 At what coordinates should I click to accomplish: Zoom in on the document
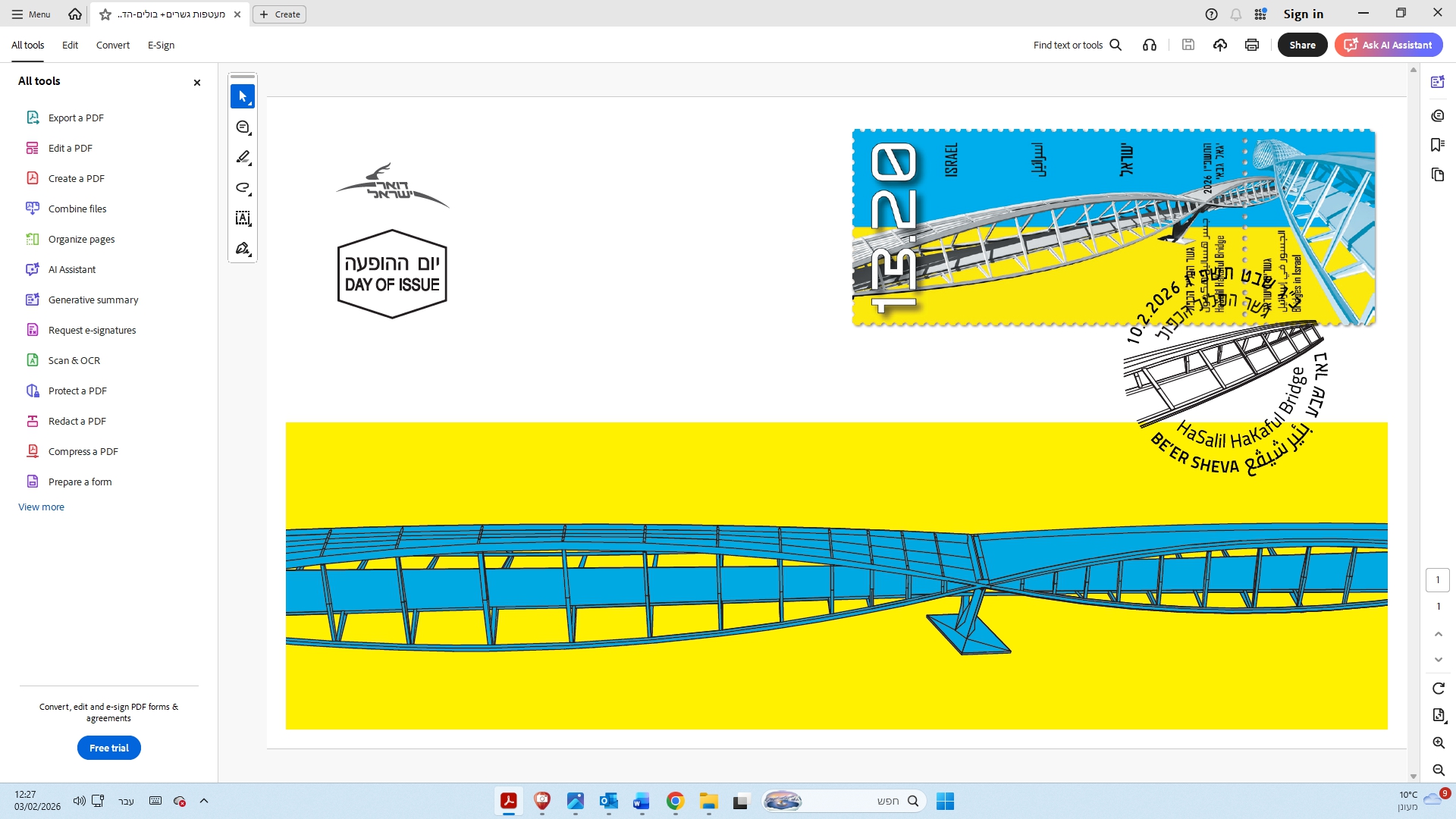click(1439, 743)
